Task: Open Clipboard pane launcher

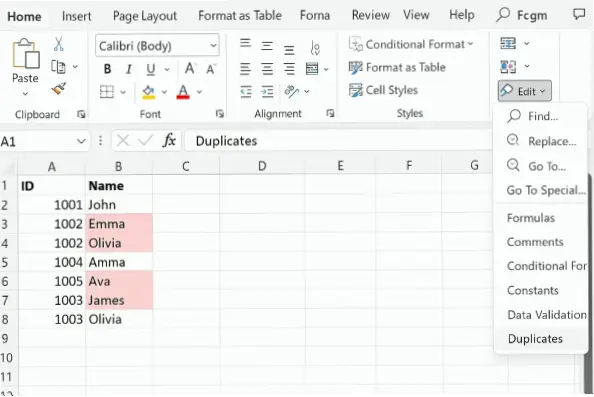Action: (81, 114)
